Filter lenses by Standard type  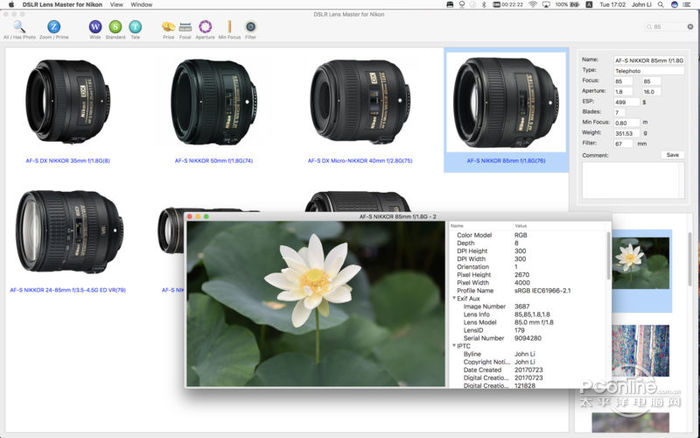tap(115, 27)
